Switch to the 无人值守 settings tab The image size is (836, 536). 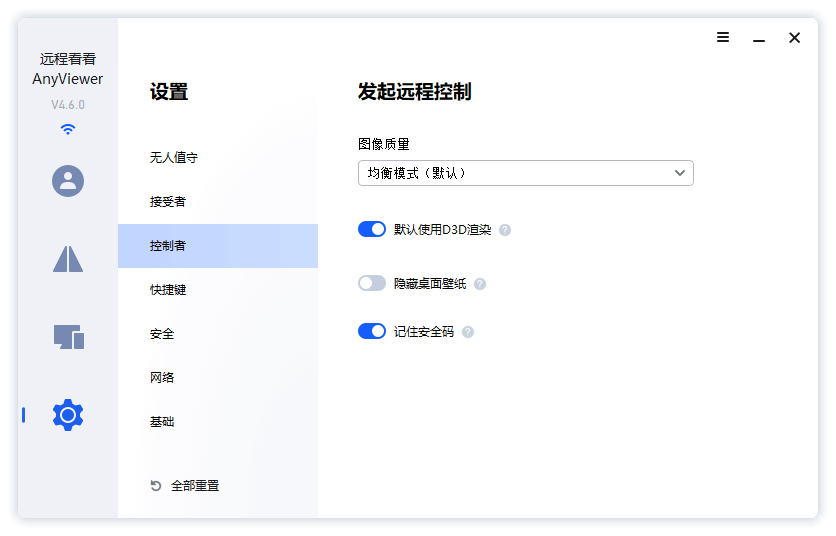tap(174, 158)
